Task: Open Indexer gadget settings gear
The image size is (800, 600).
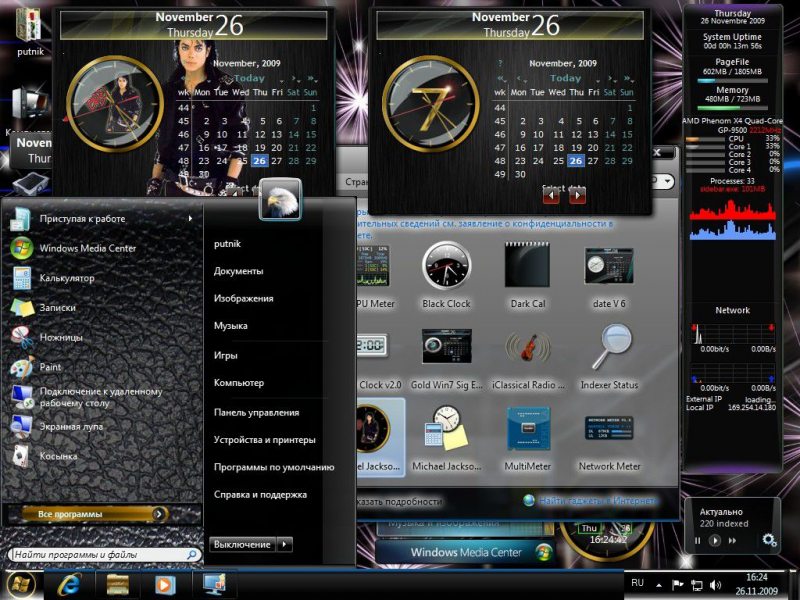Action: (769, 540)
